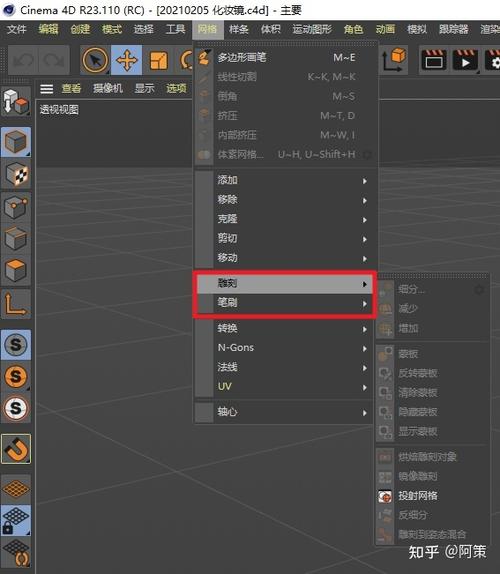
Task: Click the render view clapperboard icon
Action: coord(434,60)
